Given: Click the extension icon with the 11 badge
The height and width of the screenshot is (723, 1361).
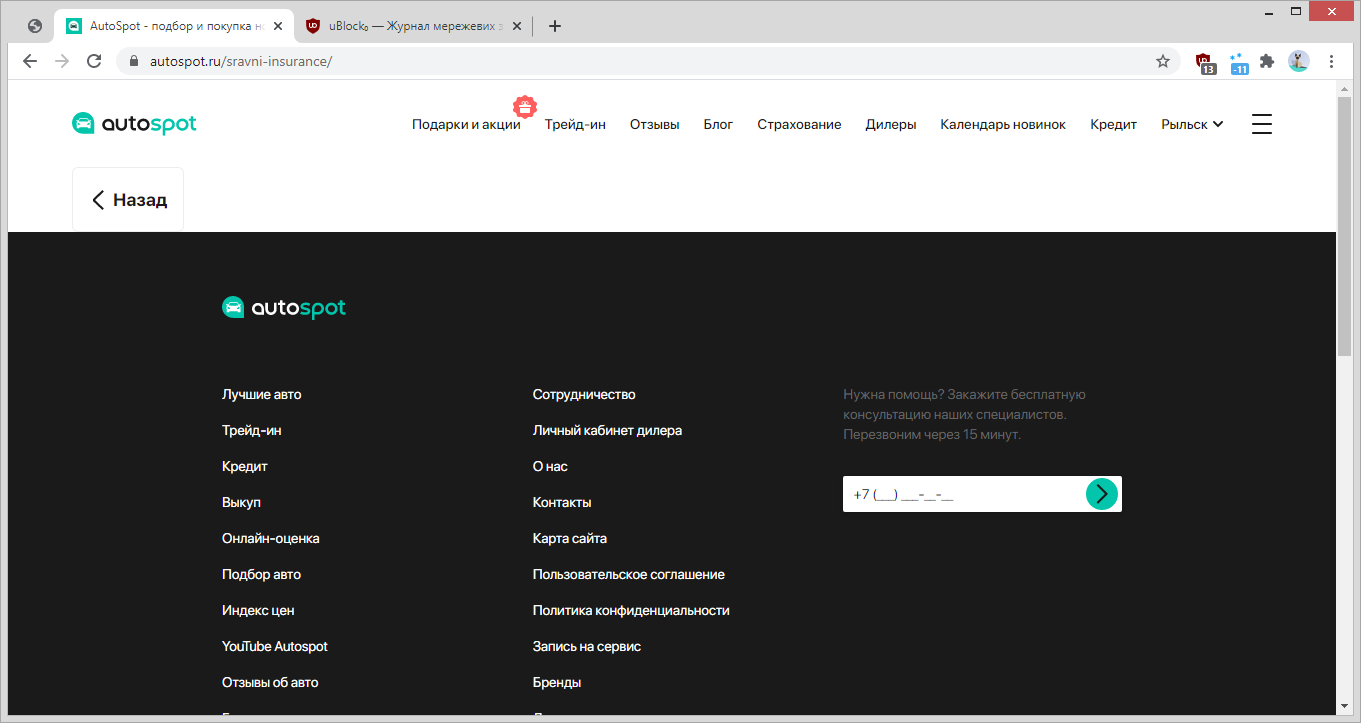Looking at the screenshot, I should coord(1238,61).
